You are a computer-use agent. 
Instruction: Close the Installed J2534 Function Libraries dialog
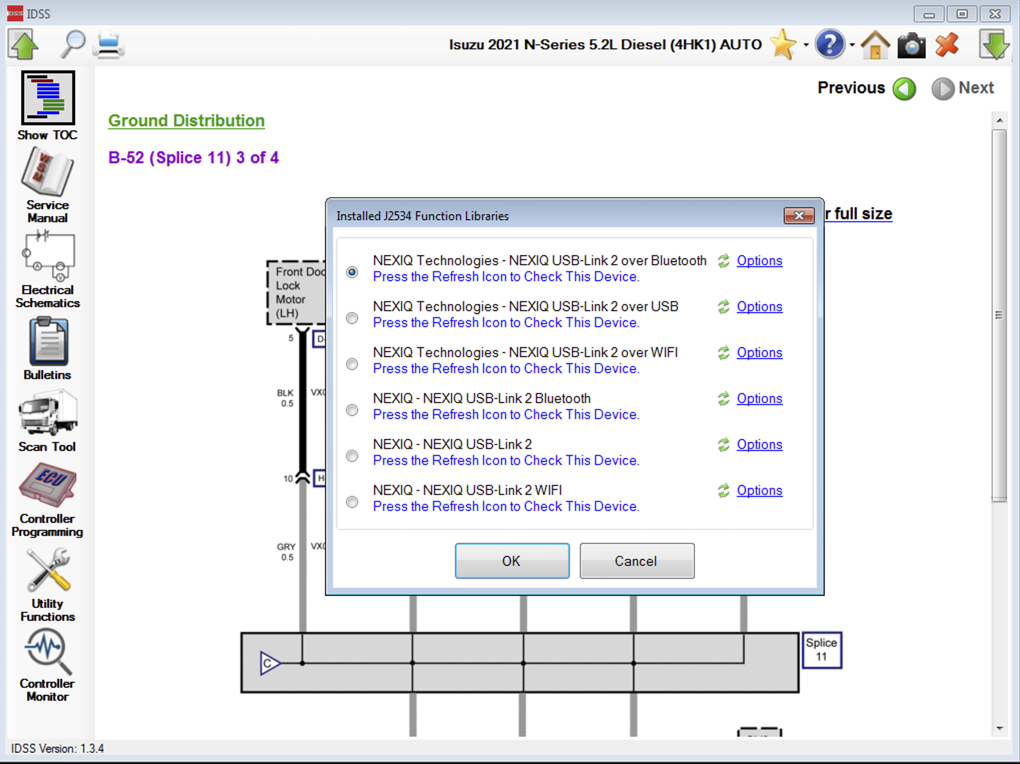pyautogui.click(x=799, y=215)
